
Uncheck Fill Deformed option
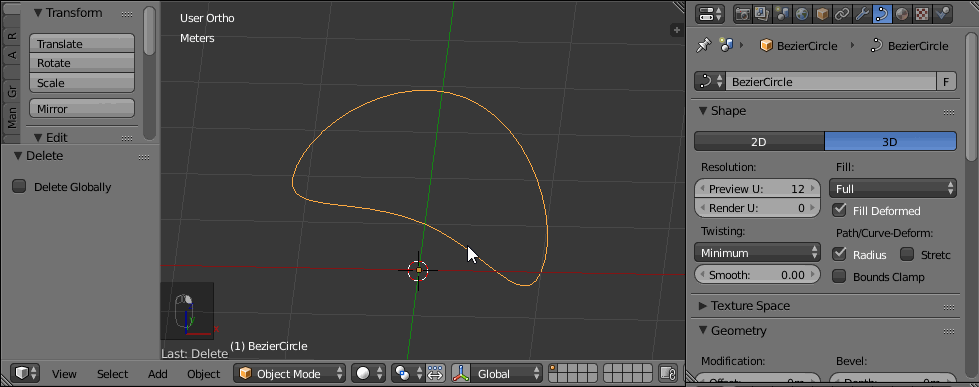tap(840, 210)
